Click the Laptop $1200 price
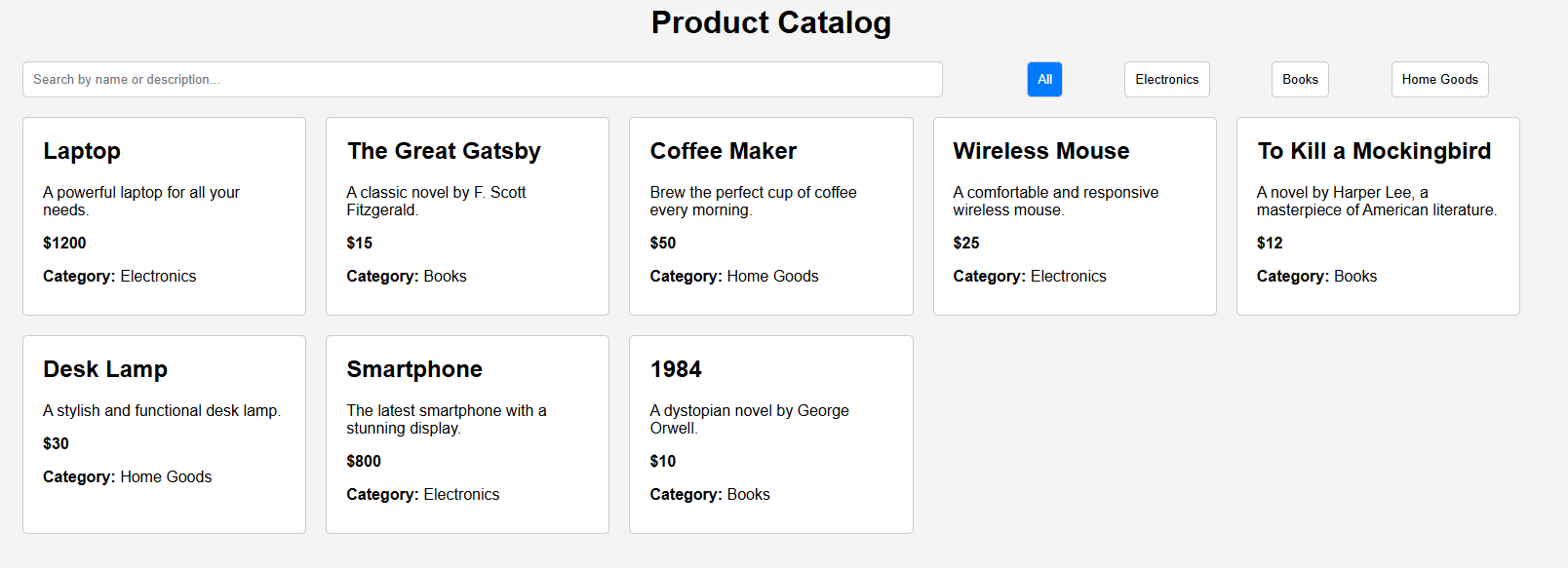The width and height of the screenshot is (1568, 568). (64, 243)
